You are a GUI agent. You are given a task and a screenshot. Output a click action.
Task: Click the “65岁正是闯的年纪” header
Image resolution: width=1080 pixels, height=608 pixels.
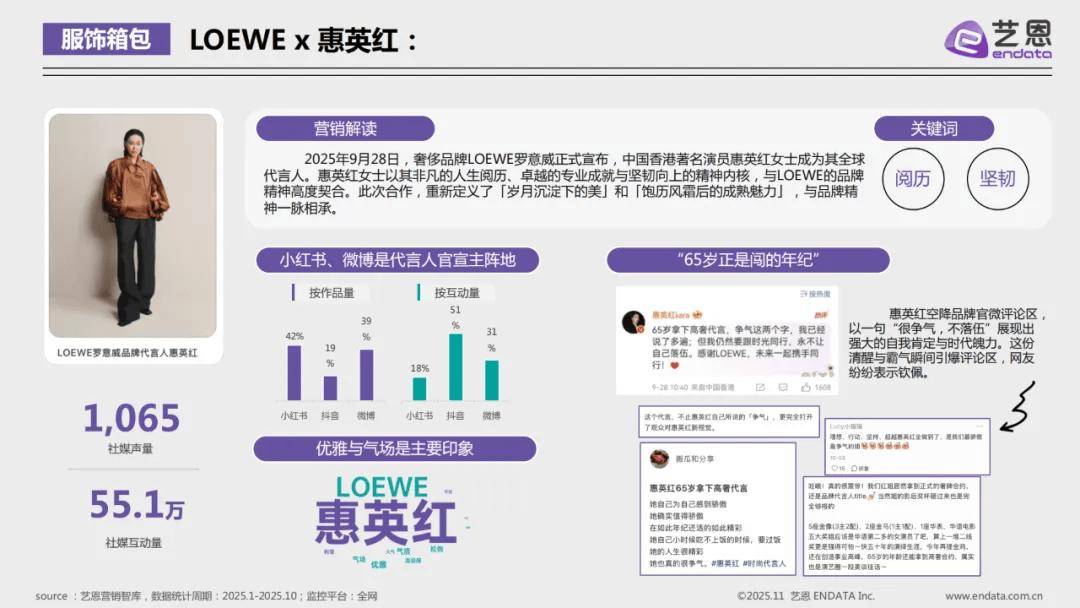click(748, 260)
